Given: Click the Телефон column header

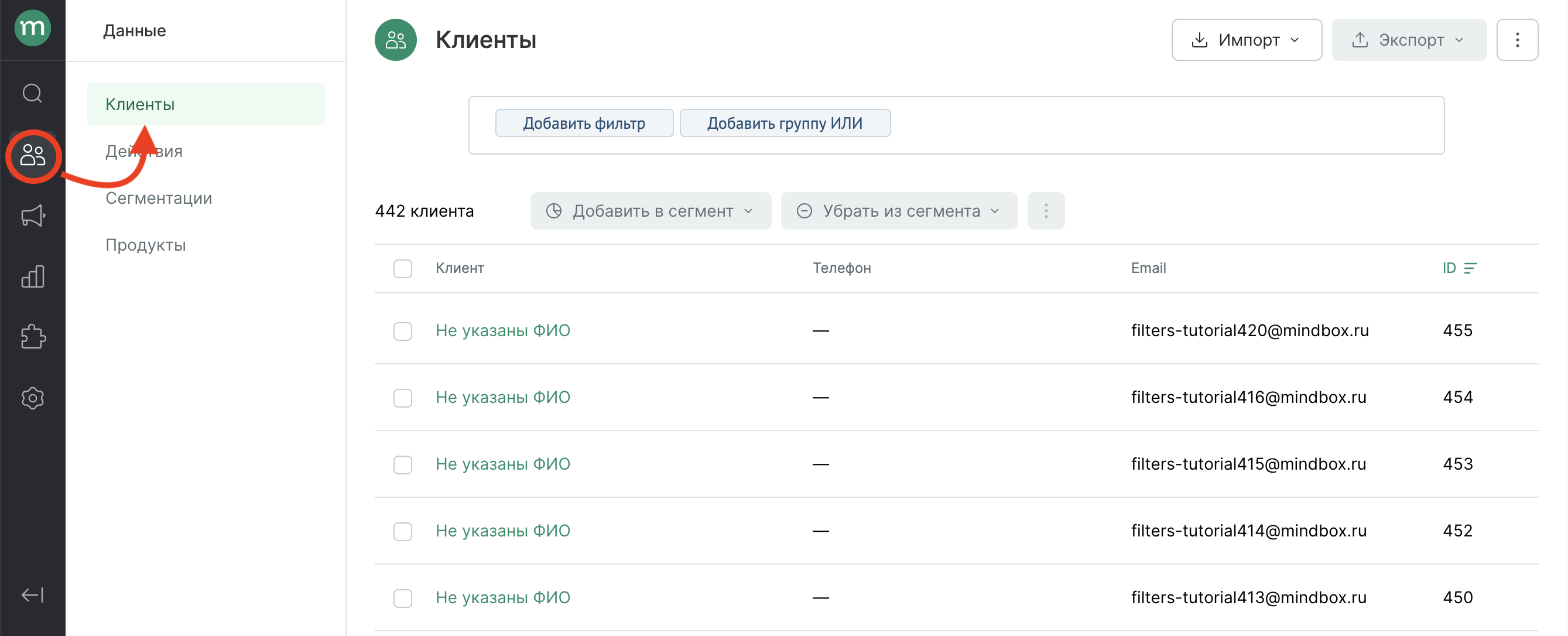Looking at the screenshot, I should click(842, 268).
